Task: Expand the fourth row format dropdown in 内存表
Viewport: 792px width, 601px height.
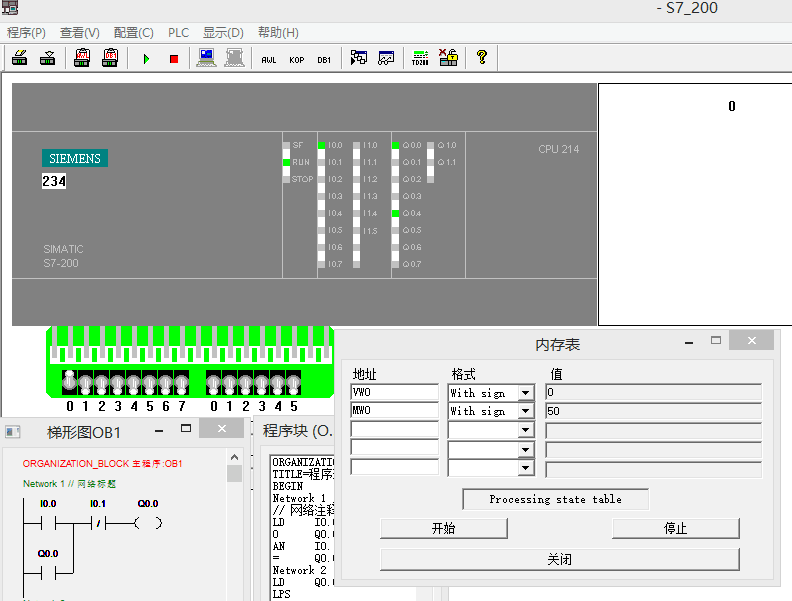Action: point(526,449)
